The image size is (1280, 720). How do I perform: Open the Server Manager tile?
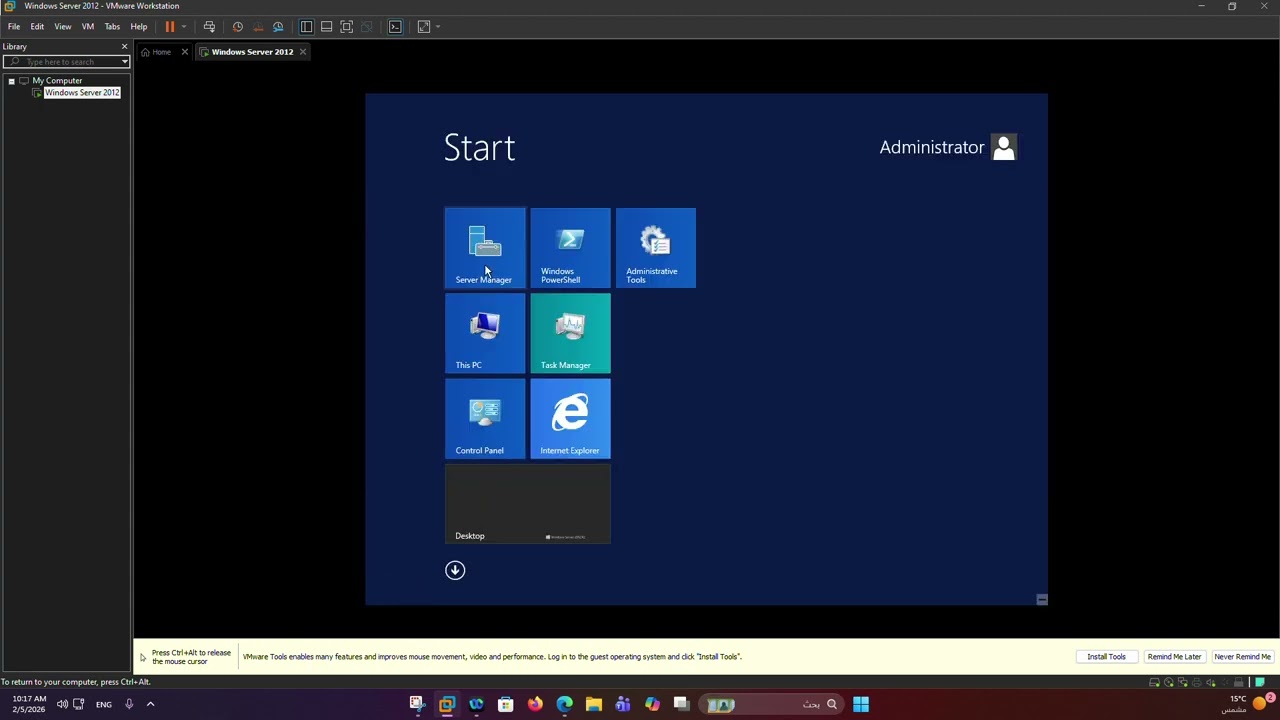click(485, 248)
